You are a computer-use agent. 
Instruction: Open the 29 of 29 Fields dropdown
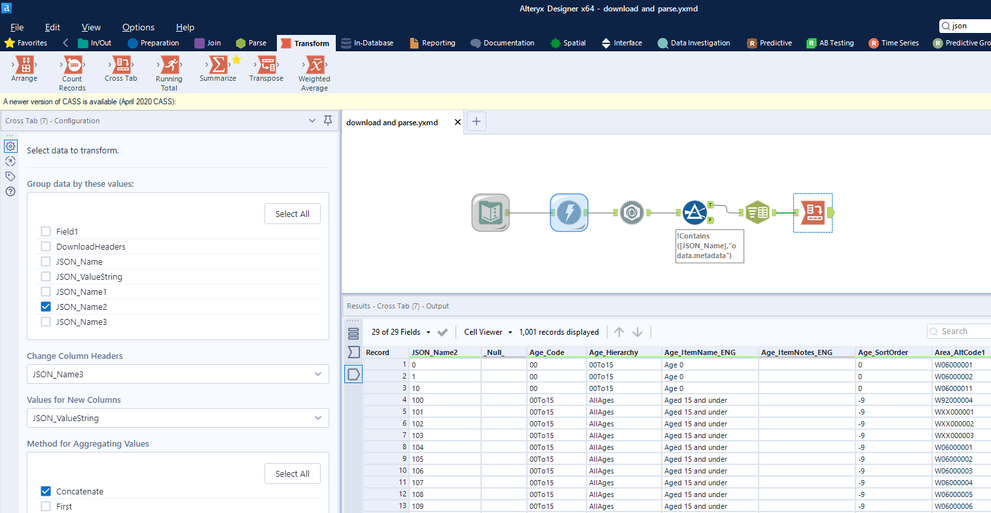pyautogui.click(x=401, y=332)
